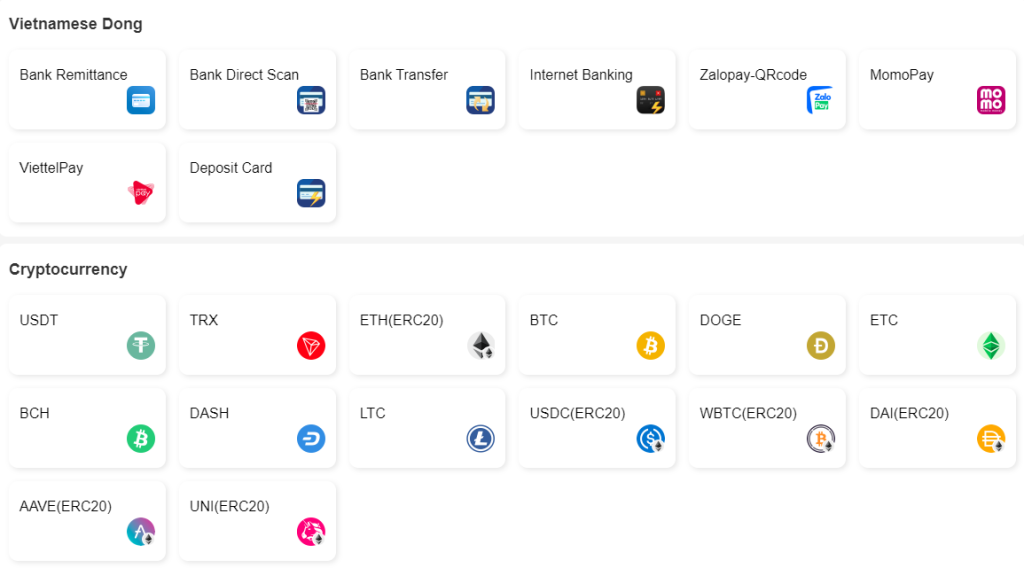Select the Deposit Card option

pos(257,182)
